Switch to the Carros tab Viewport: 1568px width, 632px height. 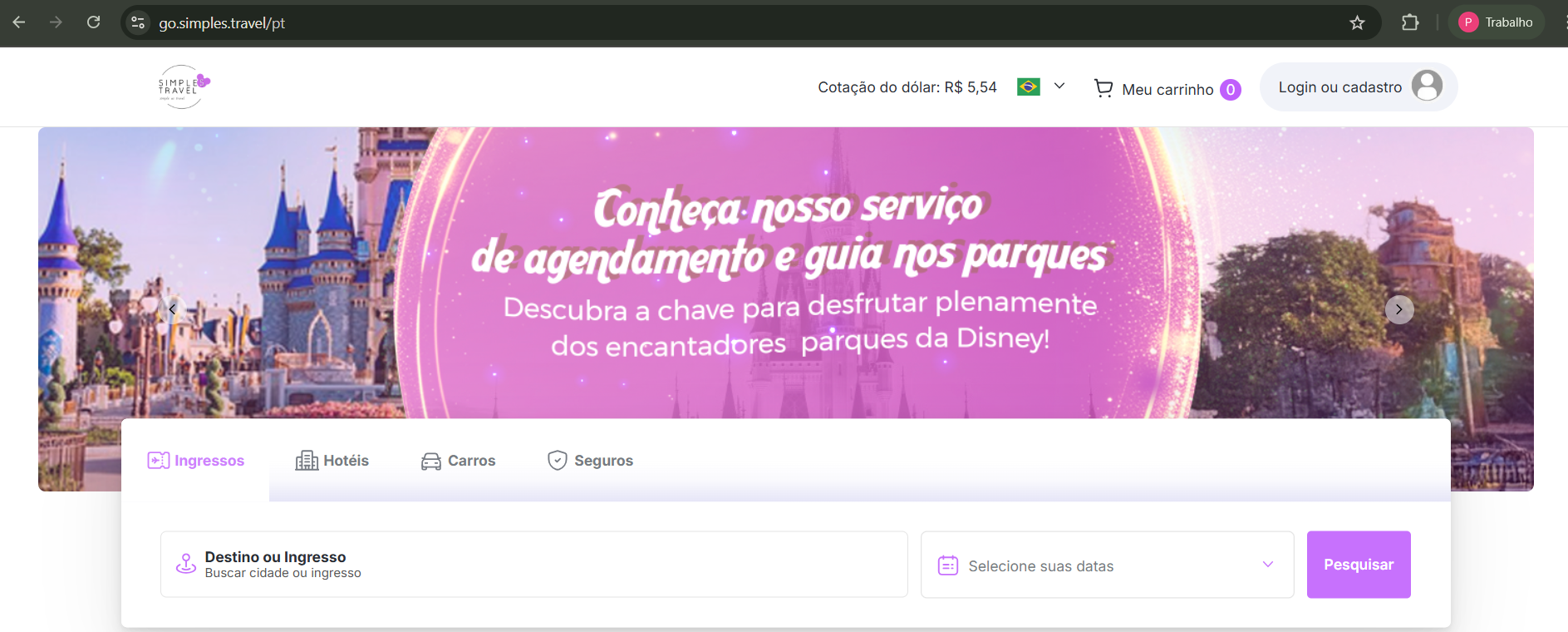(x=458, y=461)
